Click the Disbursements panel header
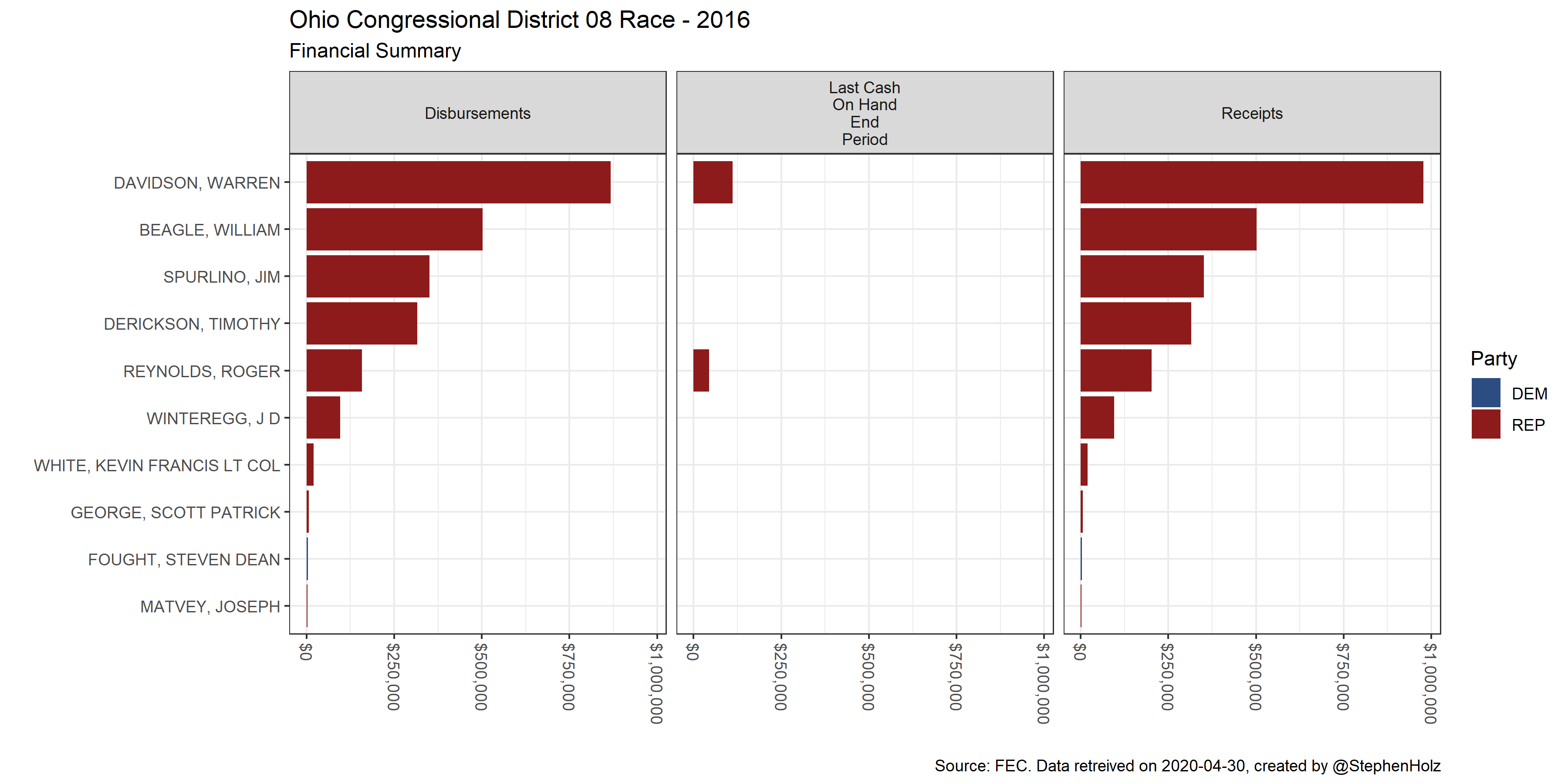 click(477, 113)
